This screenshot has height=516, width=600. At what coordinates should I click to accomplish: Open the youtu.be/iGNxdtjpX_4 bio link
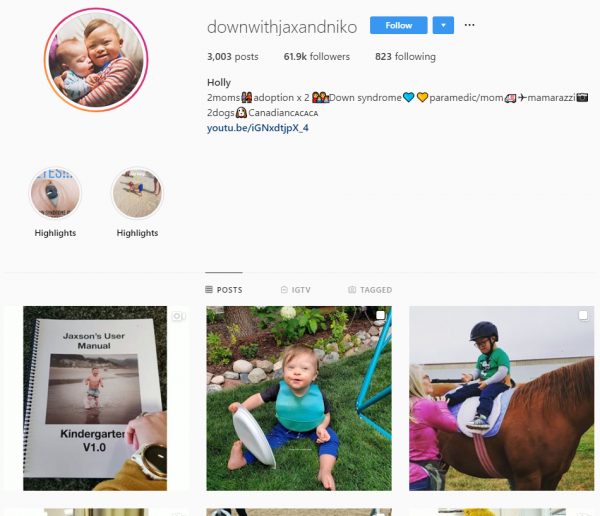coord(258,128)
